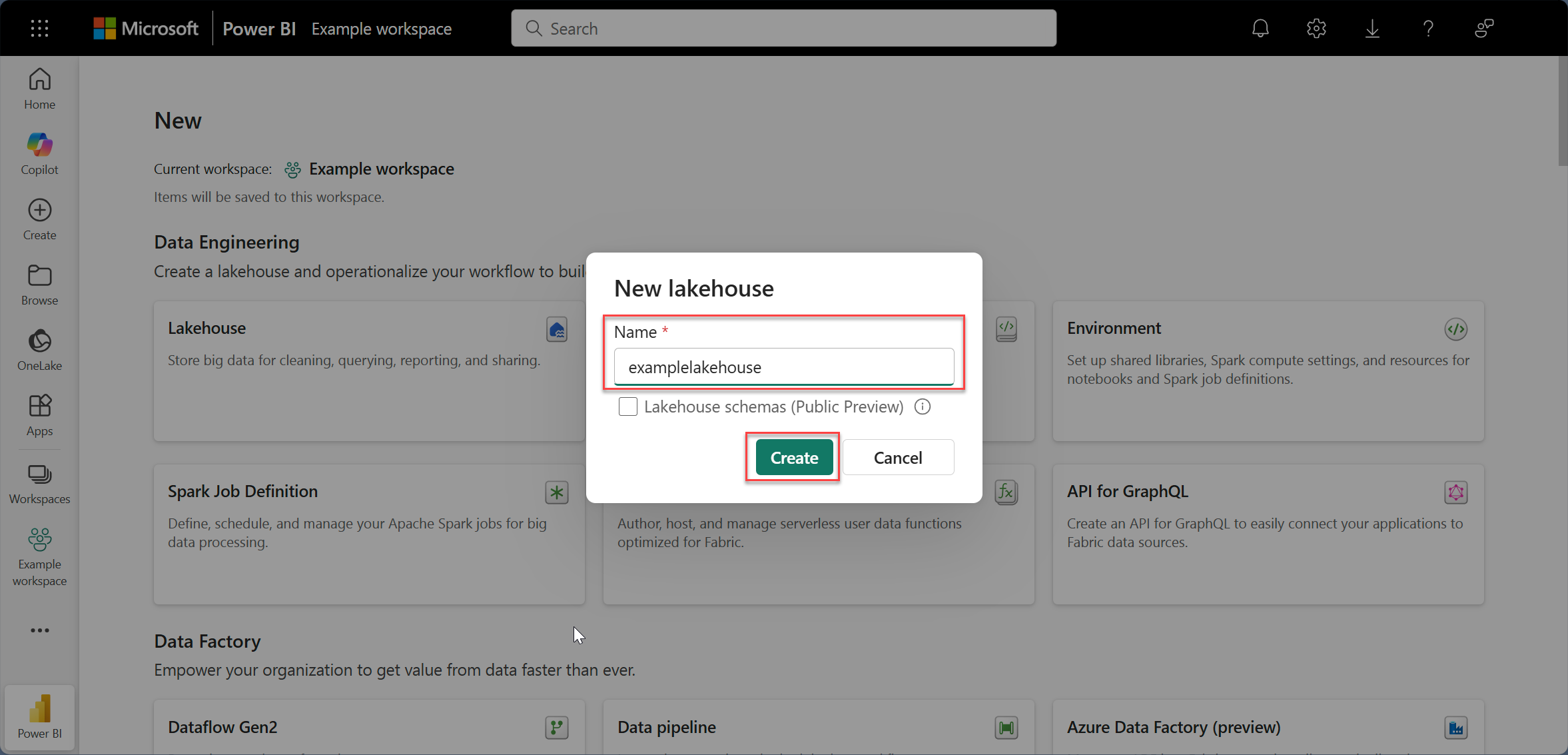Select the Environment card title
1568x755 pixels.
tap(1114, 328)
